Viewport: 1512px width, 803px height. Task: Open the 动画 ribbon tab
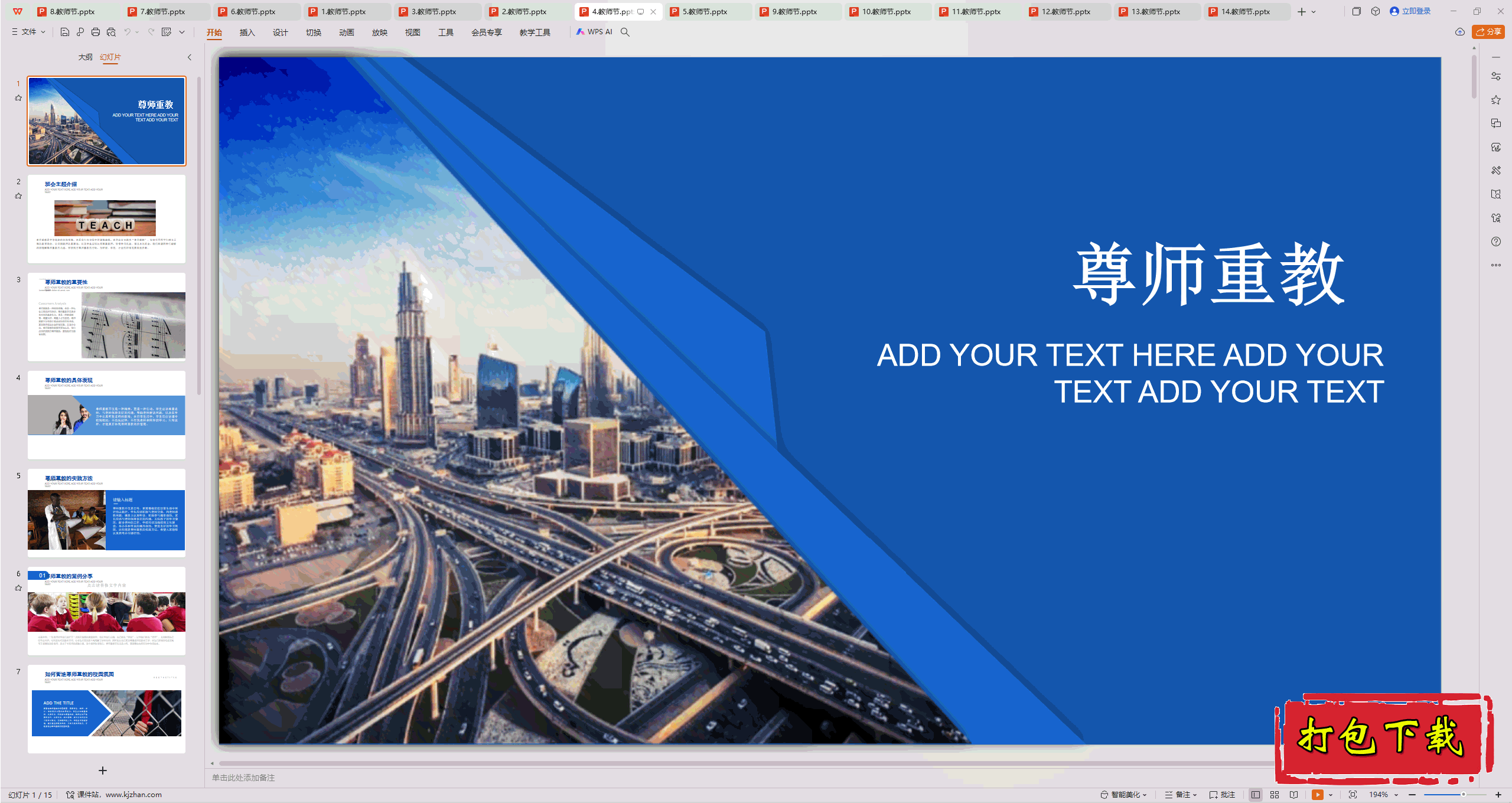click(347, 32)
